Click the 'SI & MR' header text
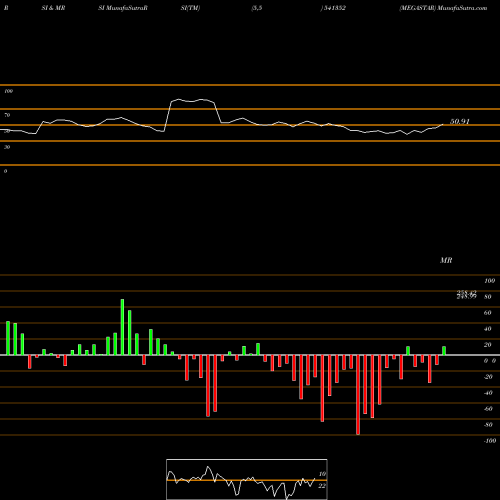 click(53, 8)
